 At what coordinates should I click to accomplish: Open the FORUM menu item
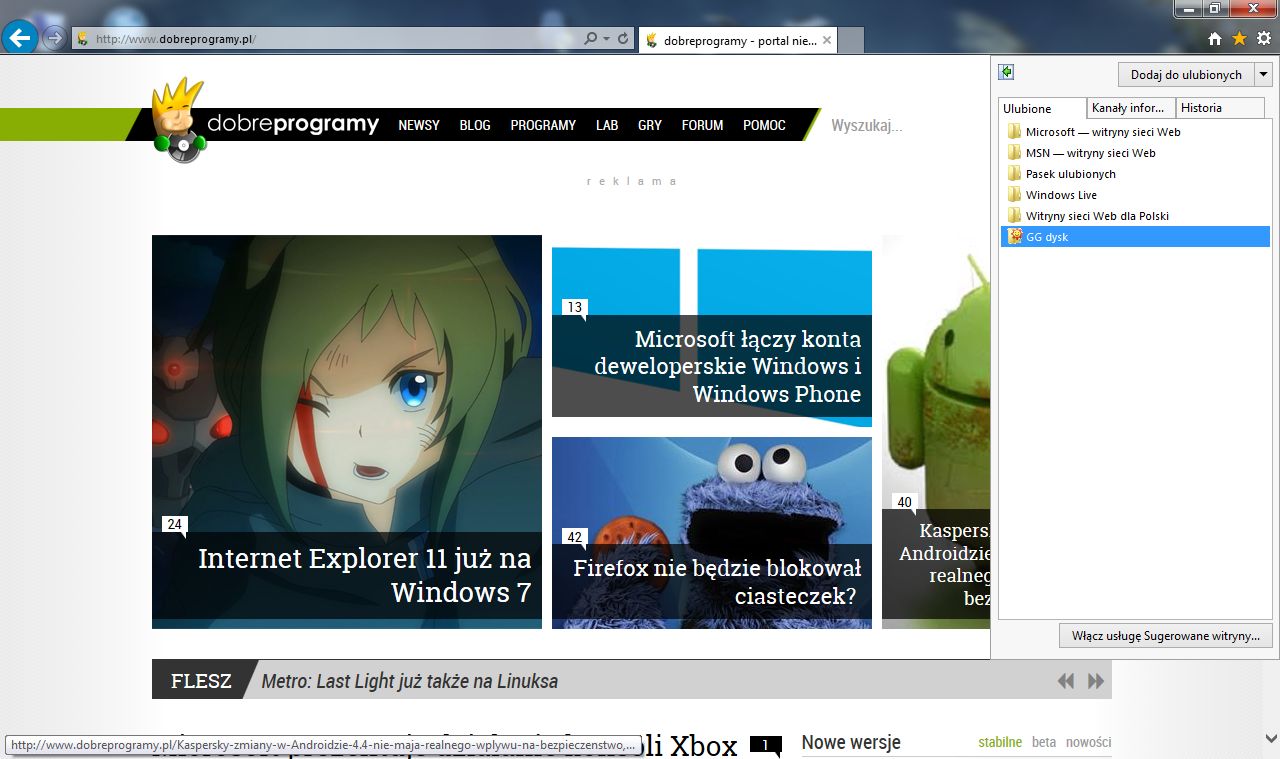pos(703,125)
